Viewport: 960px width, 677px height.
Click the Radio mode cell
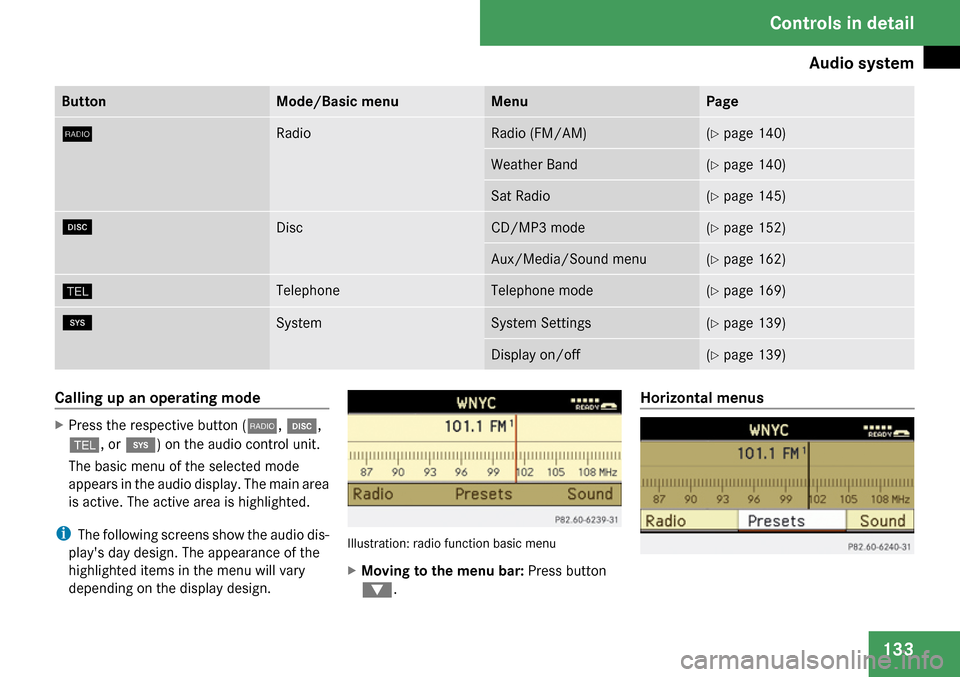(x=377, y=164)
